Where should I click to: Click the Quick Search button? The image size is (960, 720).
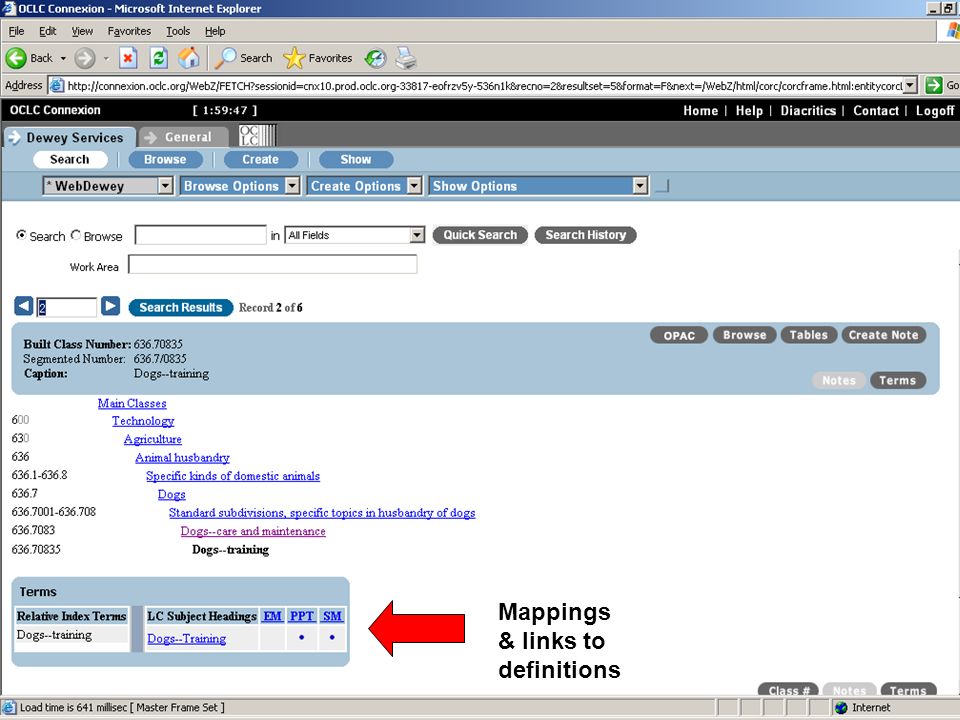[x=480, y=235]
